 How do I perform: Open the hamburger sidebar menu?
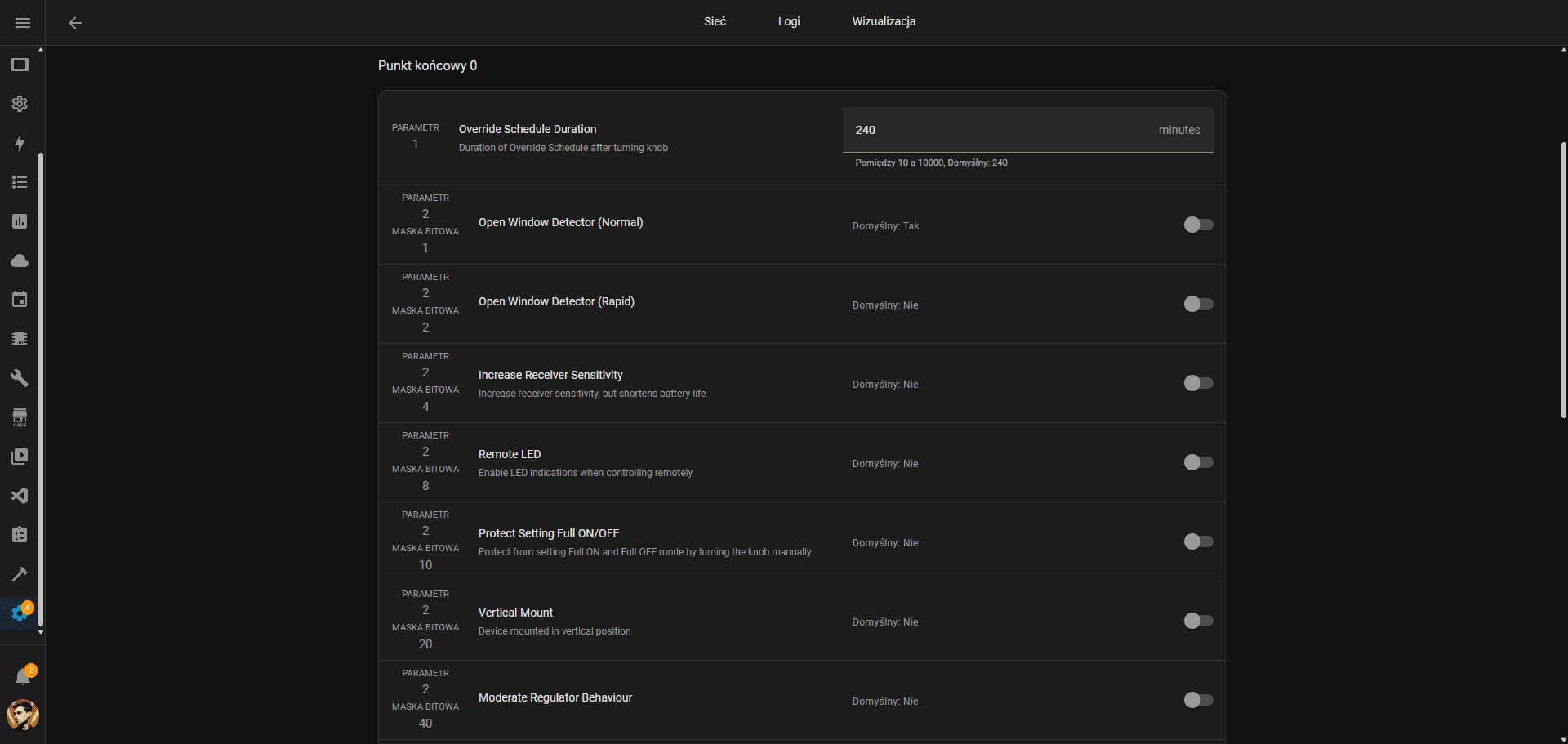(22, 23)
